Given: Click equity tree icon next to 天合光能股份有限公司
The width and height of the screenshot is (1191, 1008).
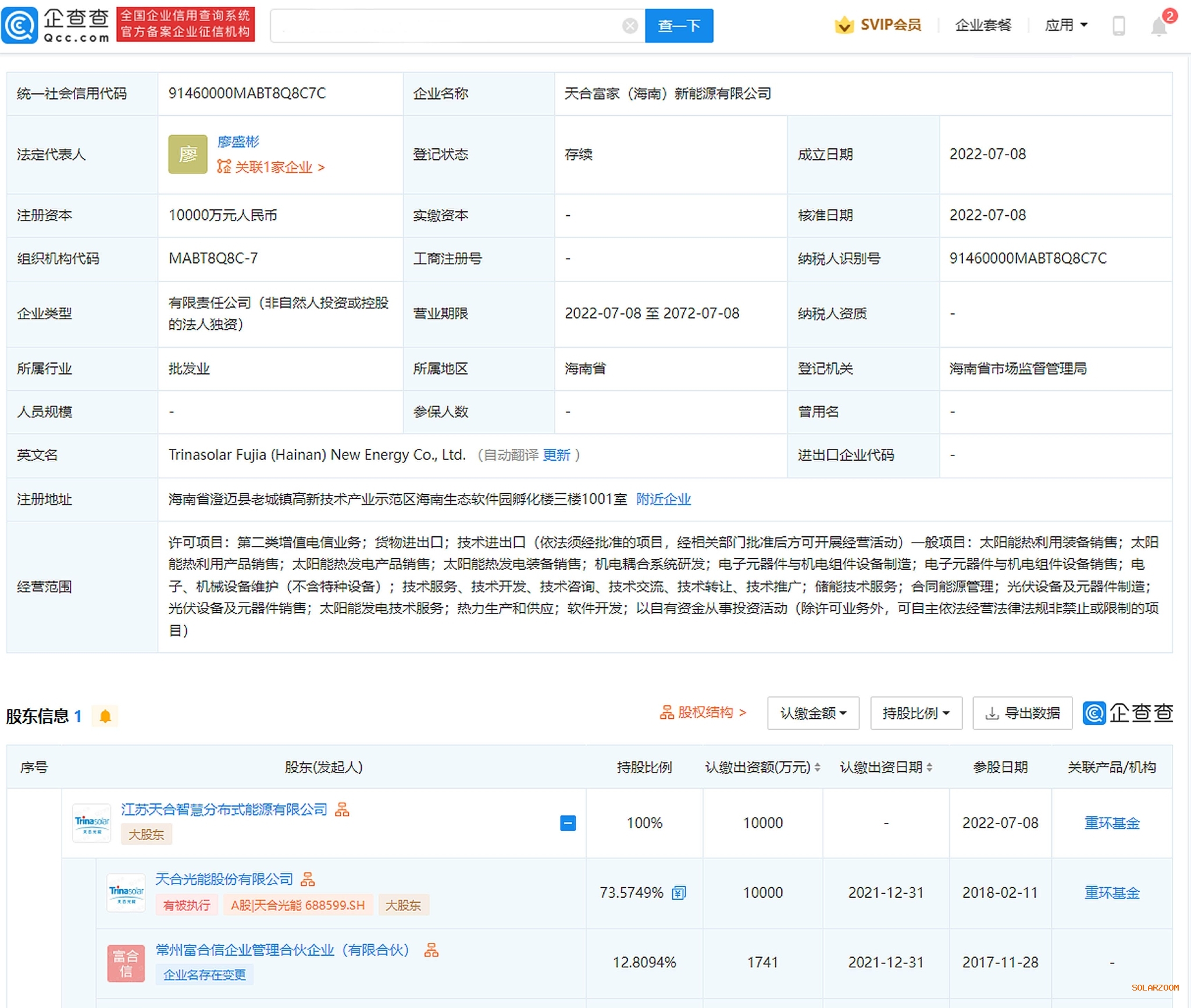Looking at the screenshot, I should pos(308,879).
